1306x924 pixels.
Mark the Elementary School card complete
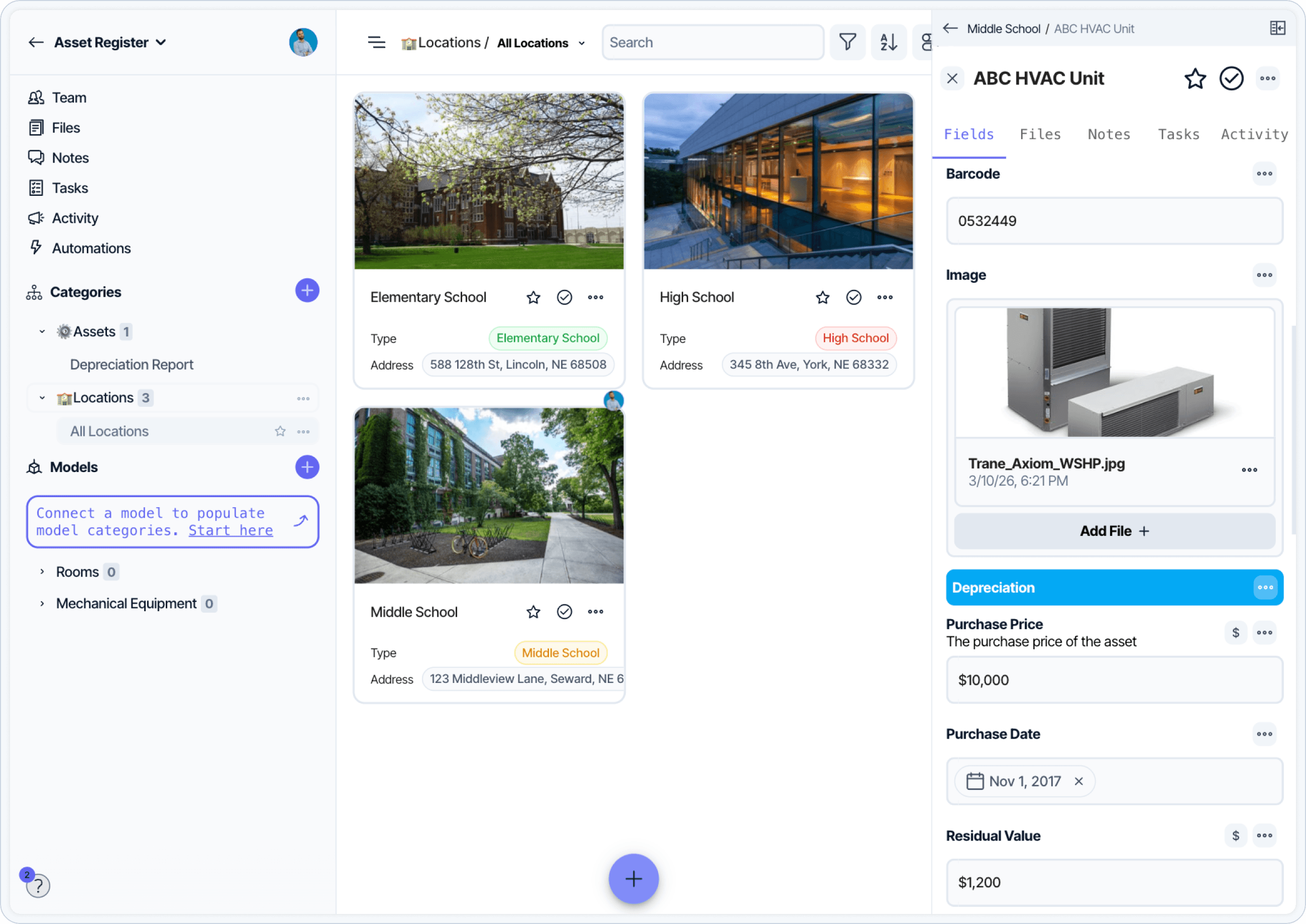(564, 297)
